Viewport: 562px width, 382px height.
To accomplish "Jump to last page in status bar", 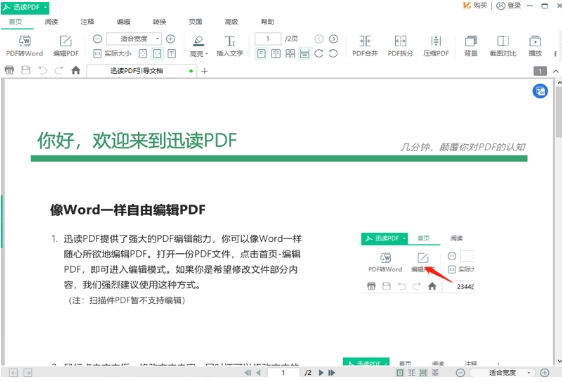I will coord(332,373).
